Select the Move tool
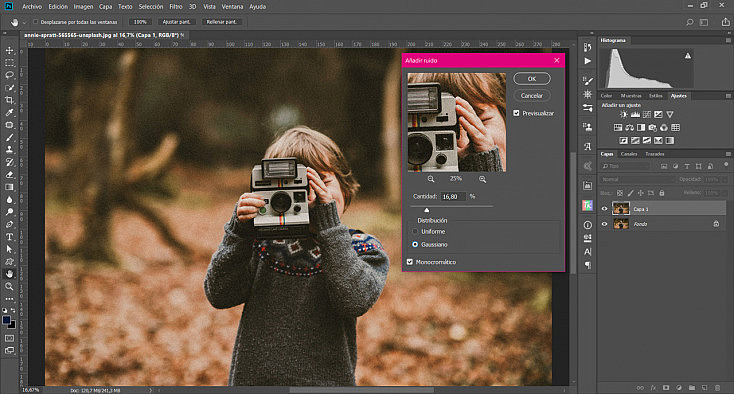 (x=9, y=50)
